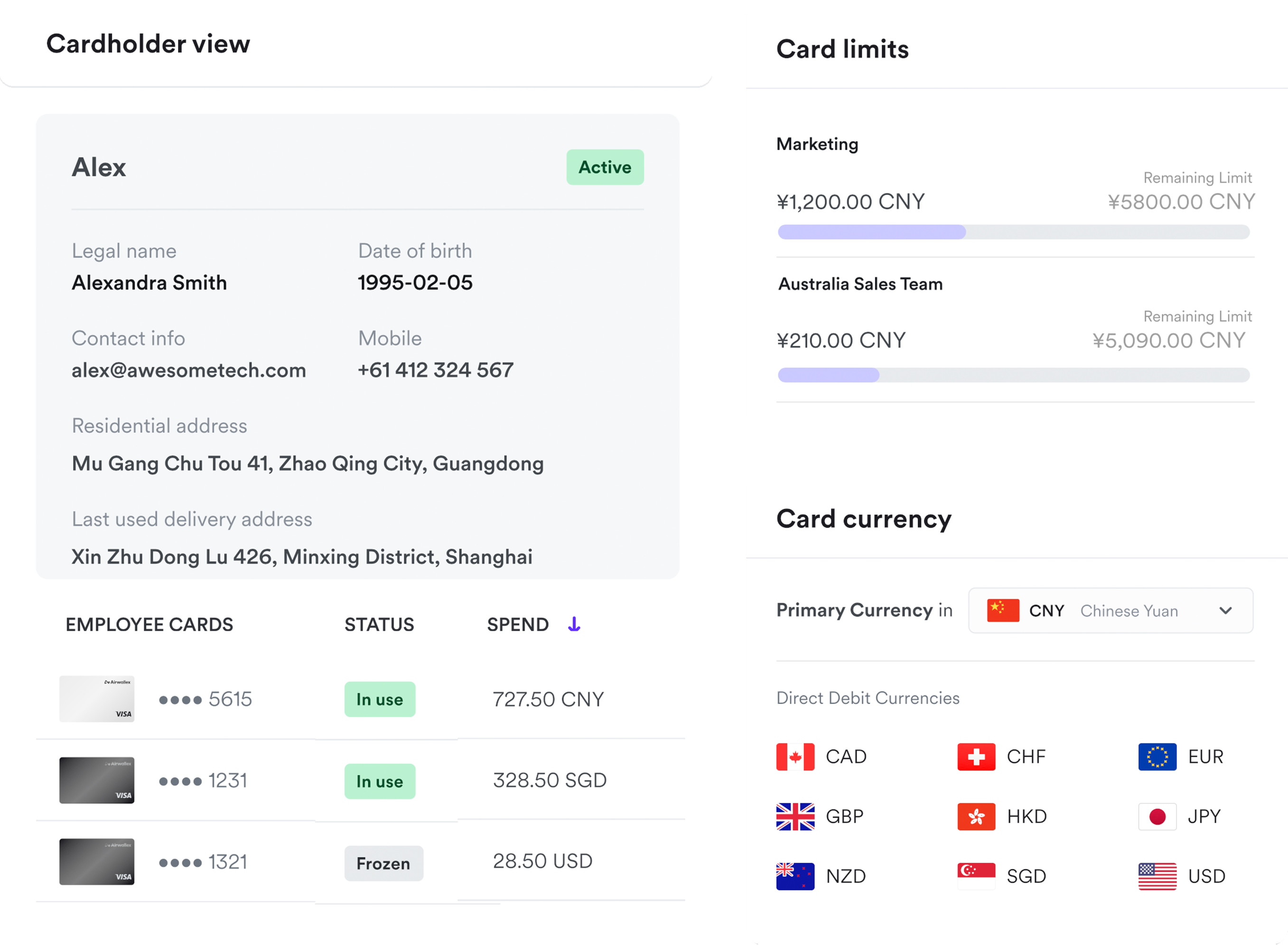This screenshot has height=945, width=1288.
Task: Expand the currency dropdown chevron
Action: [1225, 611]
